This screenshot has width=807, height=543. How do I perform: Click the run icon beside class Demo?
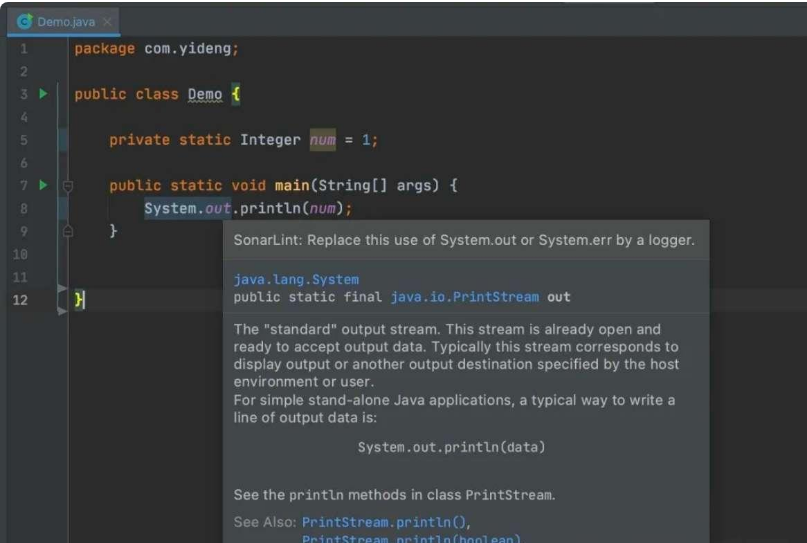pos(43,94)
